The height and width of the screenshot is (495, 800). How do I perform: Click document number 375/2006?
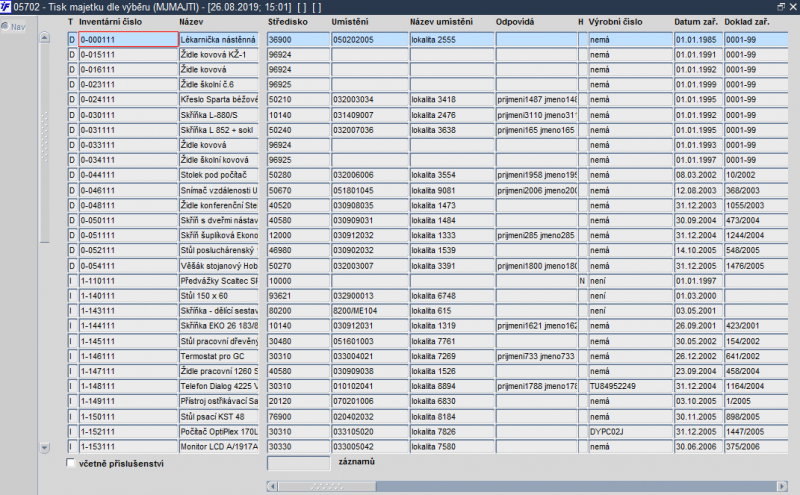pos(756,447)
